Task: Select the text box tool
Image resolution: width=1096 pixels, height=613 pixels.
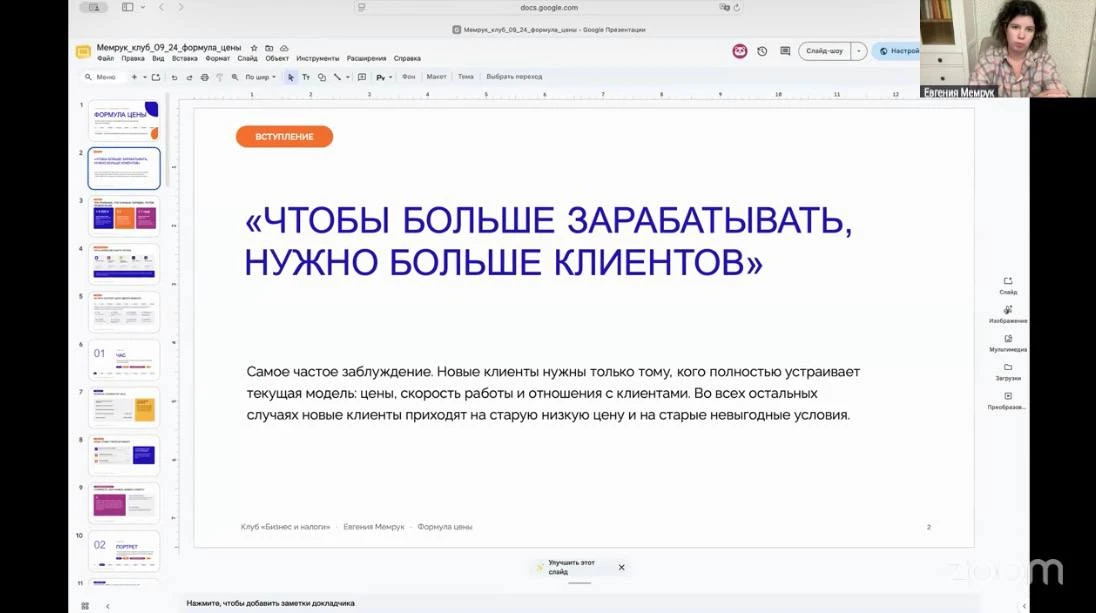Action: click(306, 77)
